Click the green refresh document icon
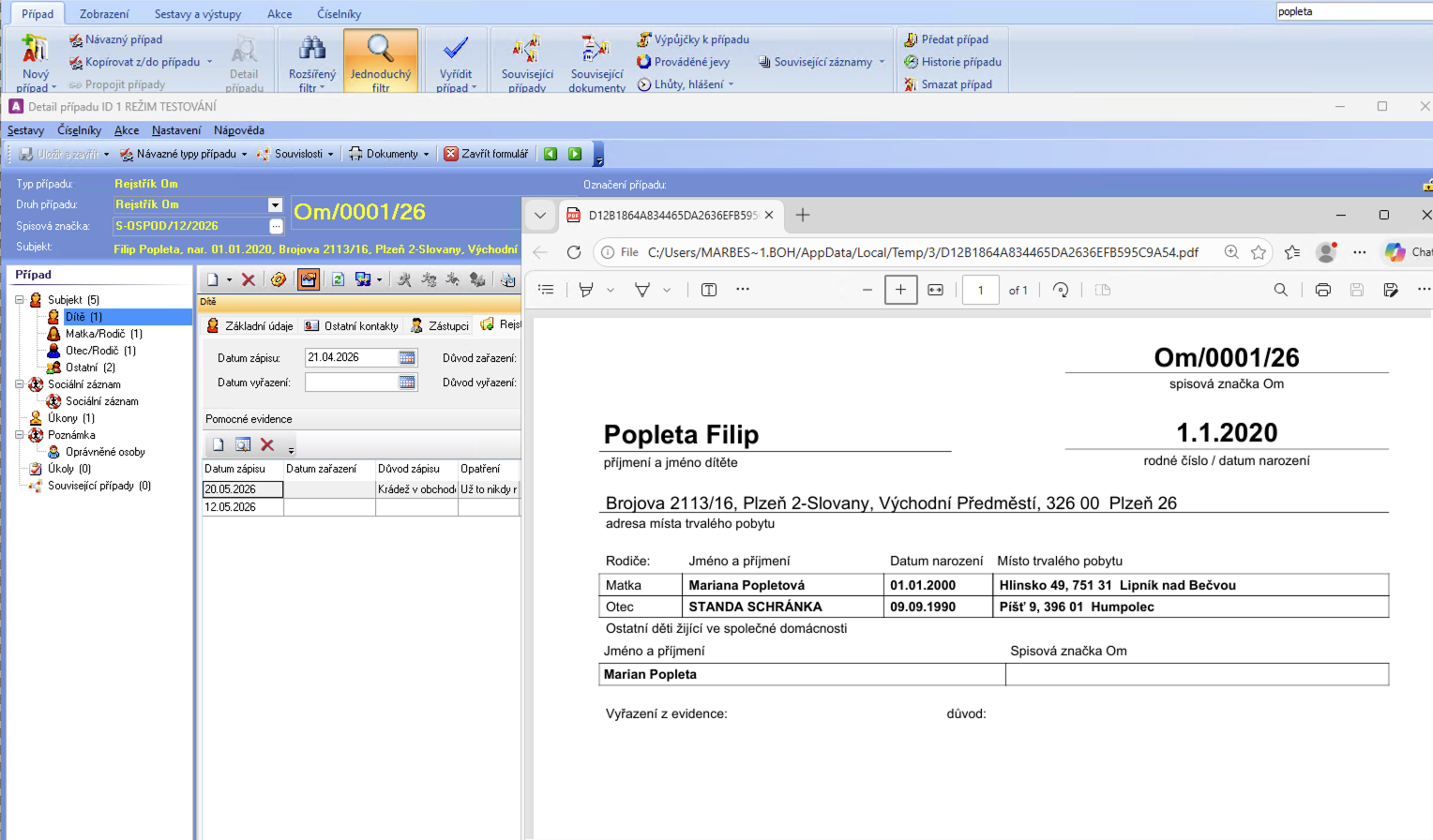Image resolution: width=1433 pixels, height=840 pixels. (x=338, y=279)
